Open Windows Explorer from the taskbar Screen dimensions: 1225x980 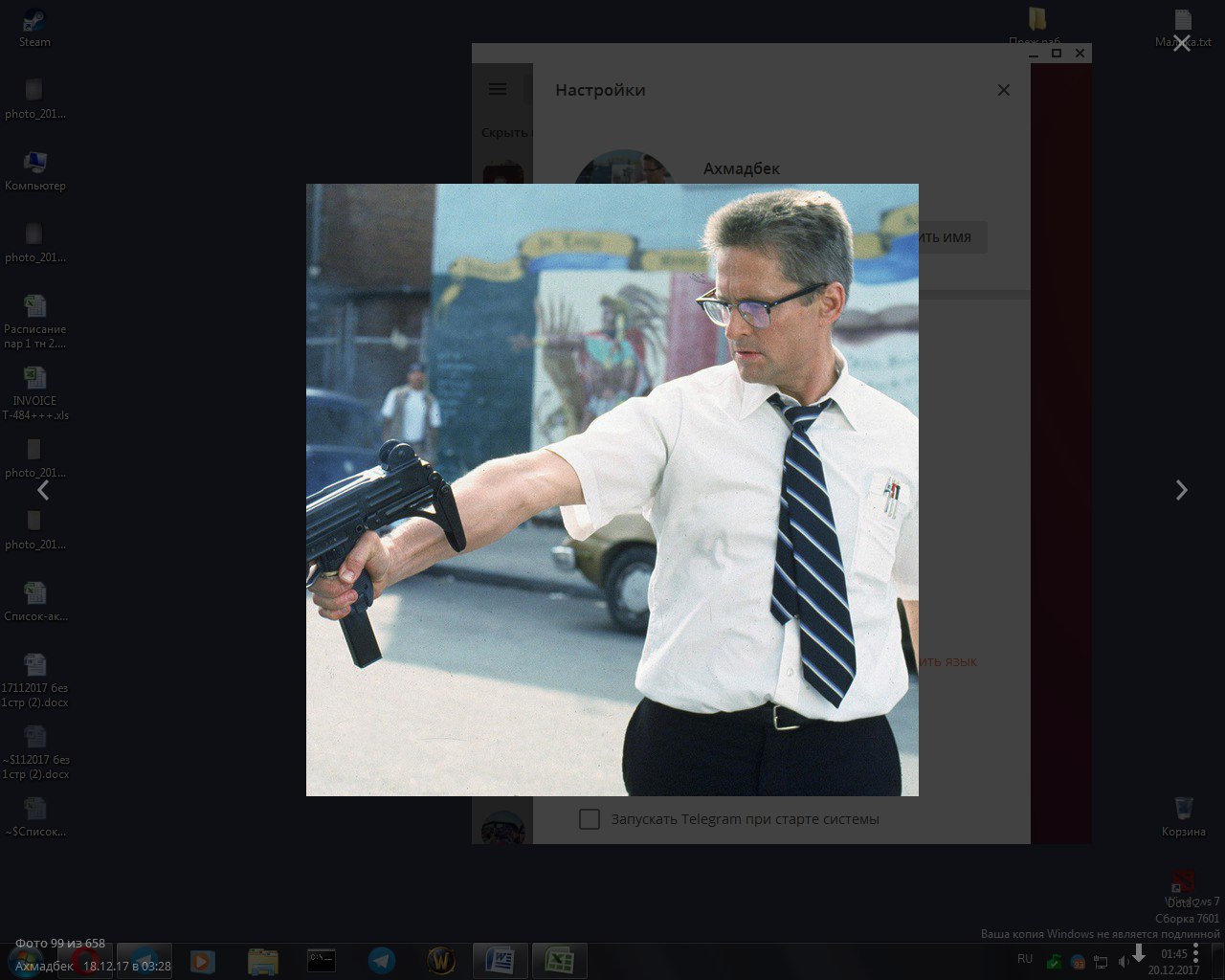pos(262,961)
